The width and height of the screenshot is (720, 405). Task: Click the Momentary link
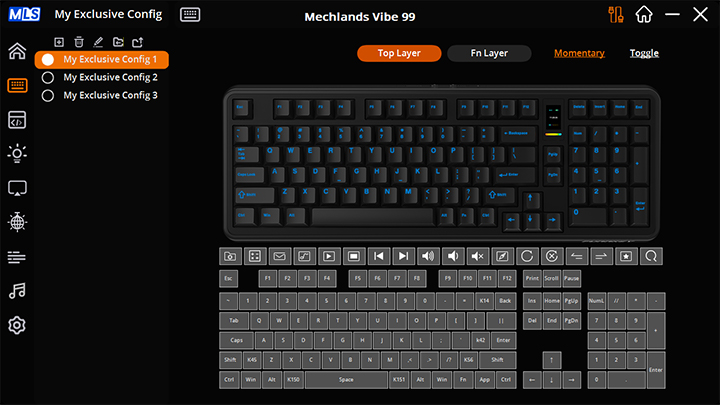(x=579, y=53)
